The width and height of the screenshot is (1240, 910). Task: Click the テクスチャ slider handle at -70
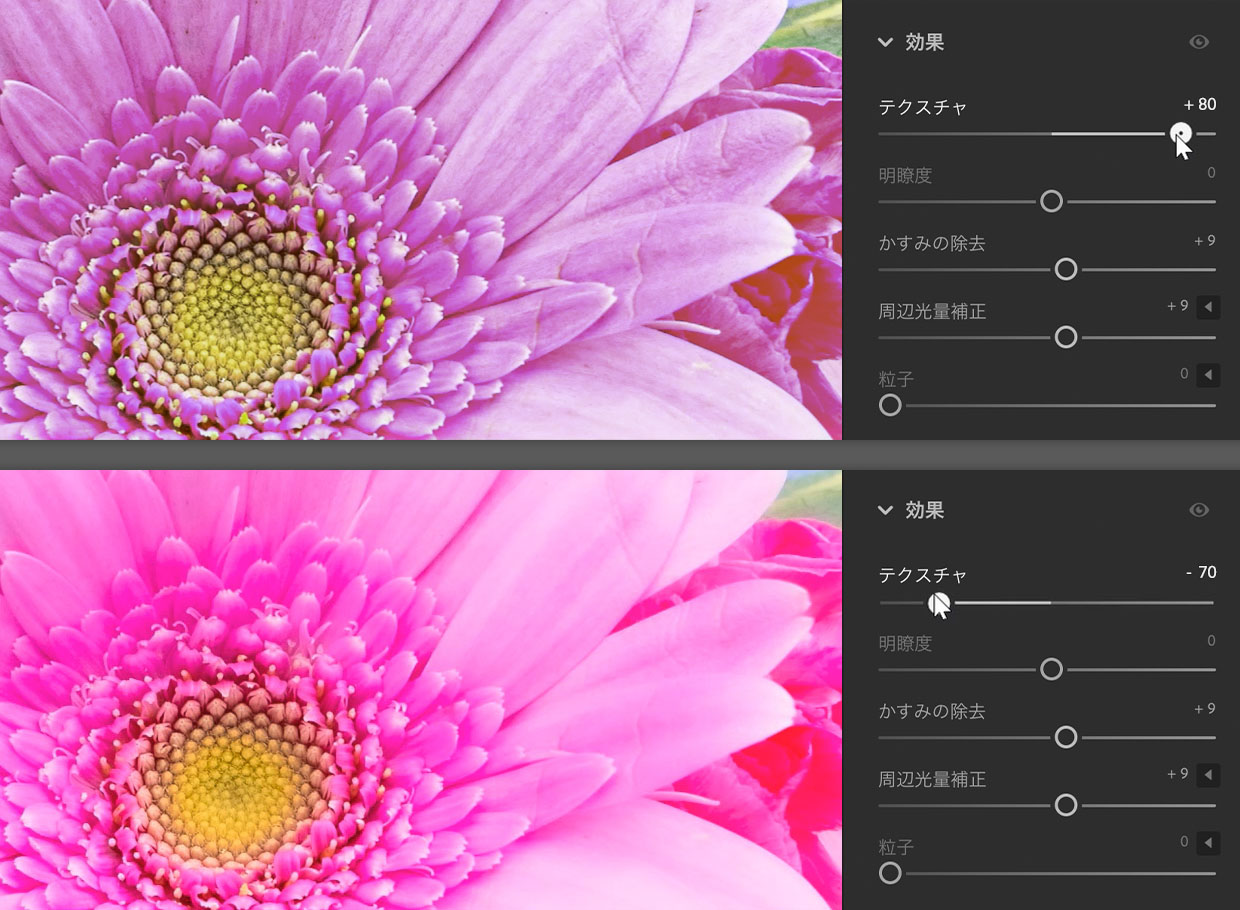coord(937,602)
